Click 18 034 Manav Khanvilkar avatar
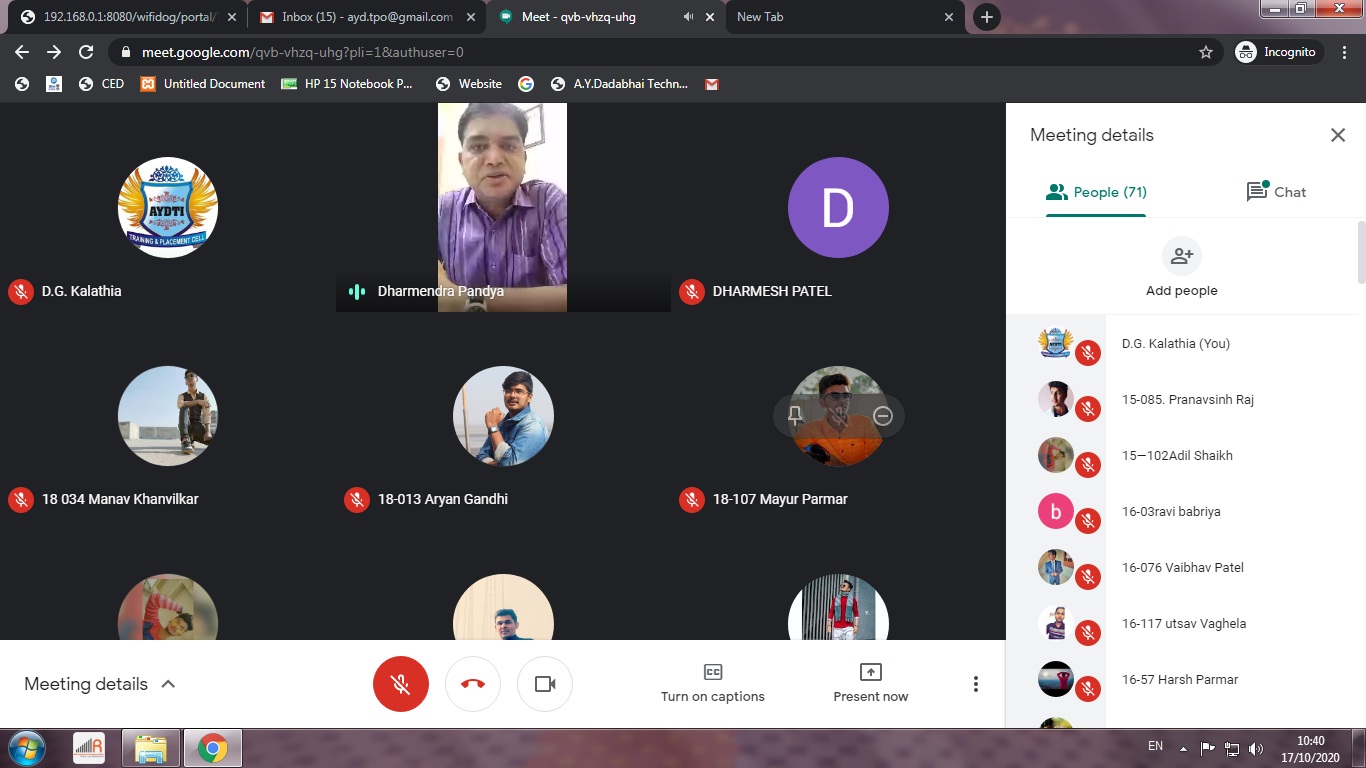 point(168,416)
